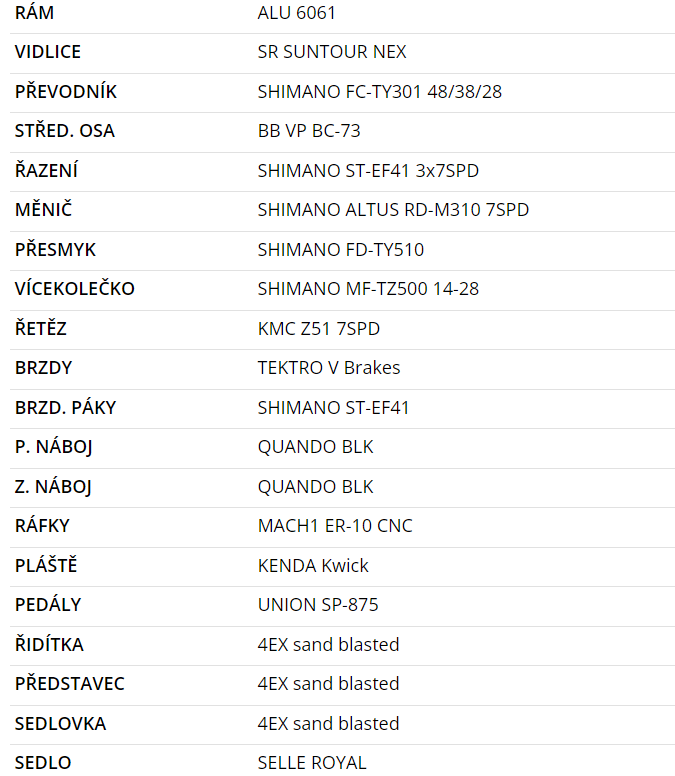Click the RÁM row label
The height and width of the screenshot is (776, 675).
35,13
